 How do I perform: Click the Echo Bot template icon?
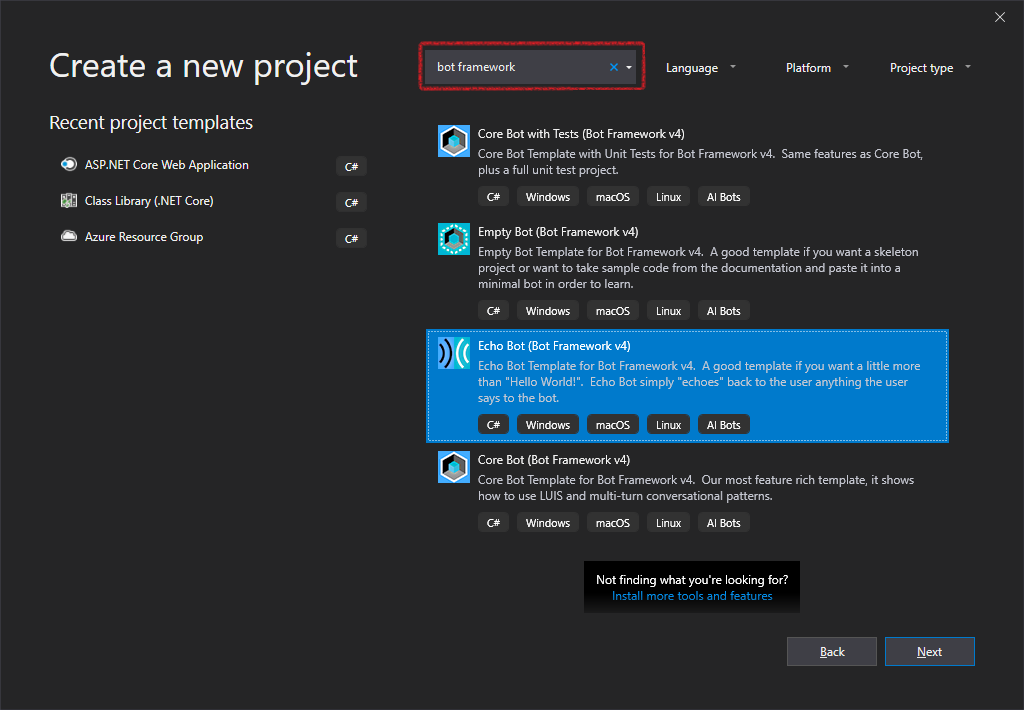click(x=453, y=353)
